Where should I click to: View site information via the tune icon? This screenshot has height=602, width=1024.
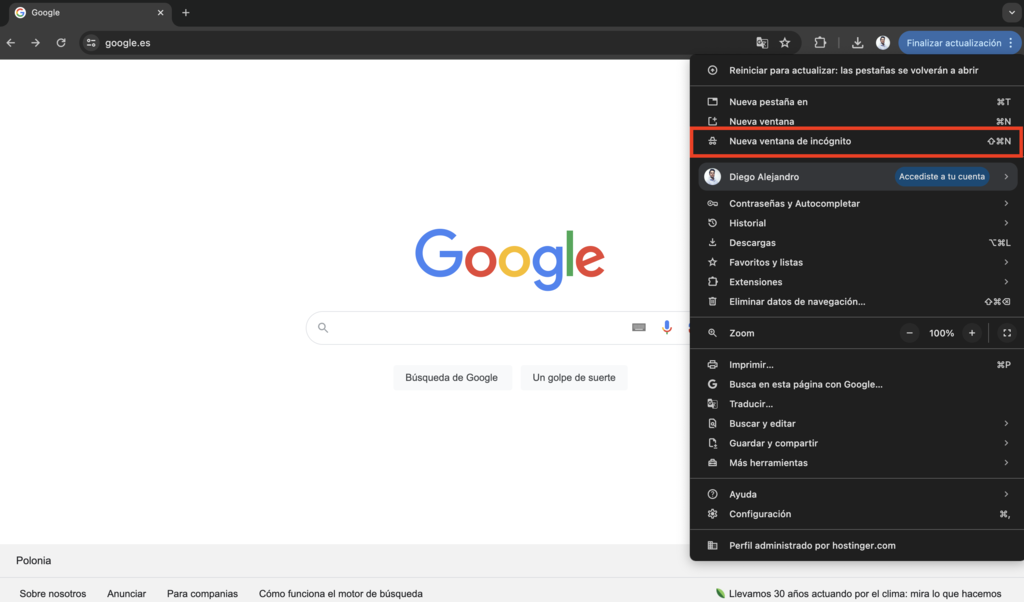(91, 42)
